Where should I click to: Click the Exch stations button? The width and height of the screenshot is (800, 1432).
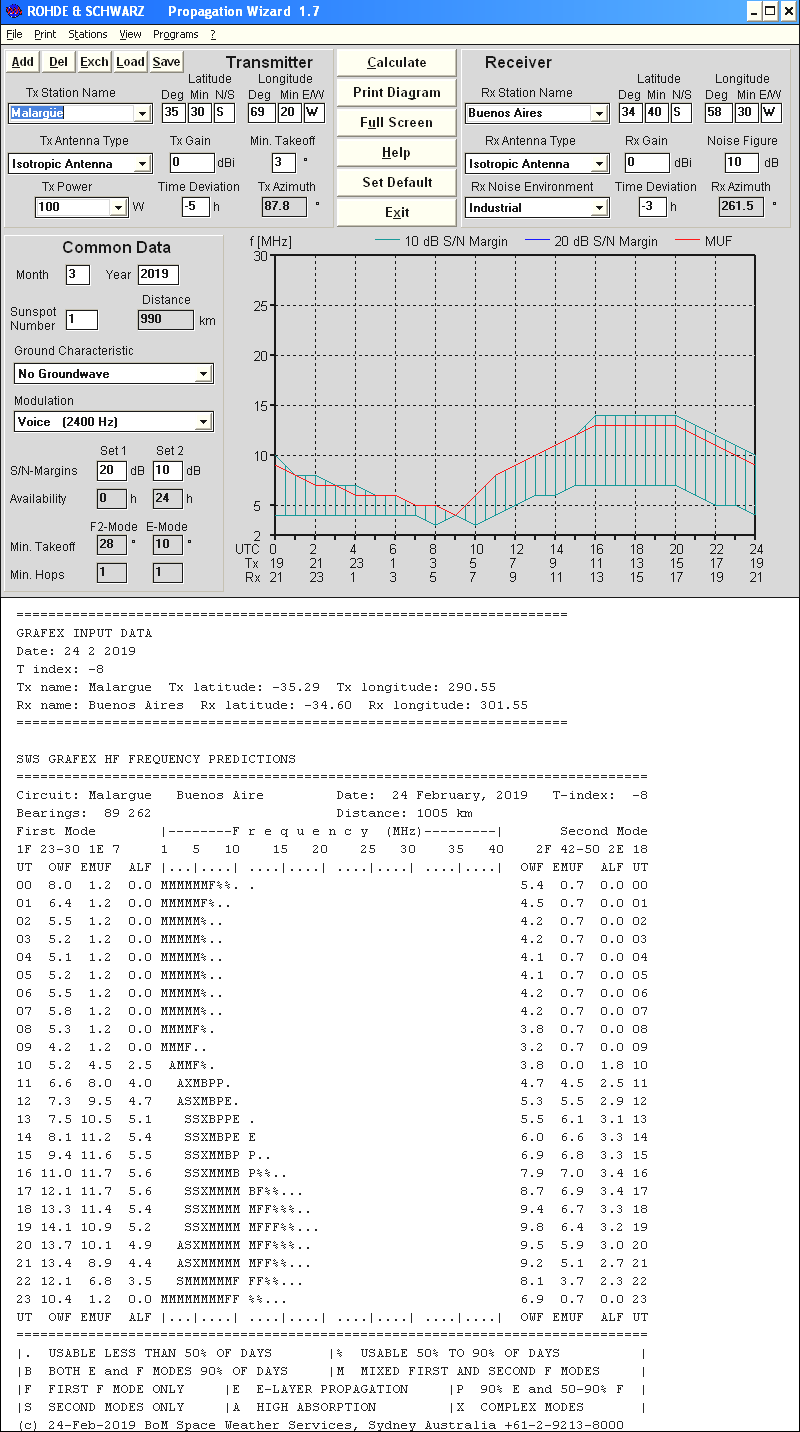95,62
